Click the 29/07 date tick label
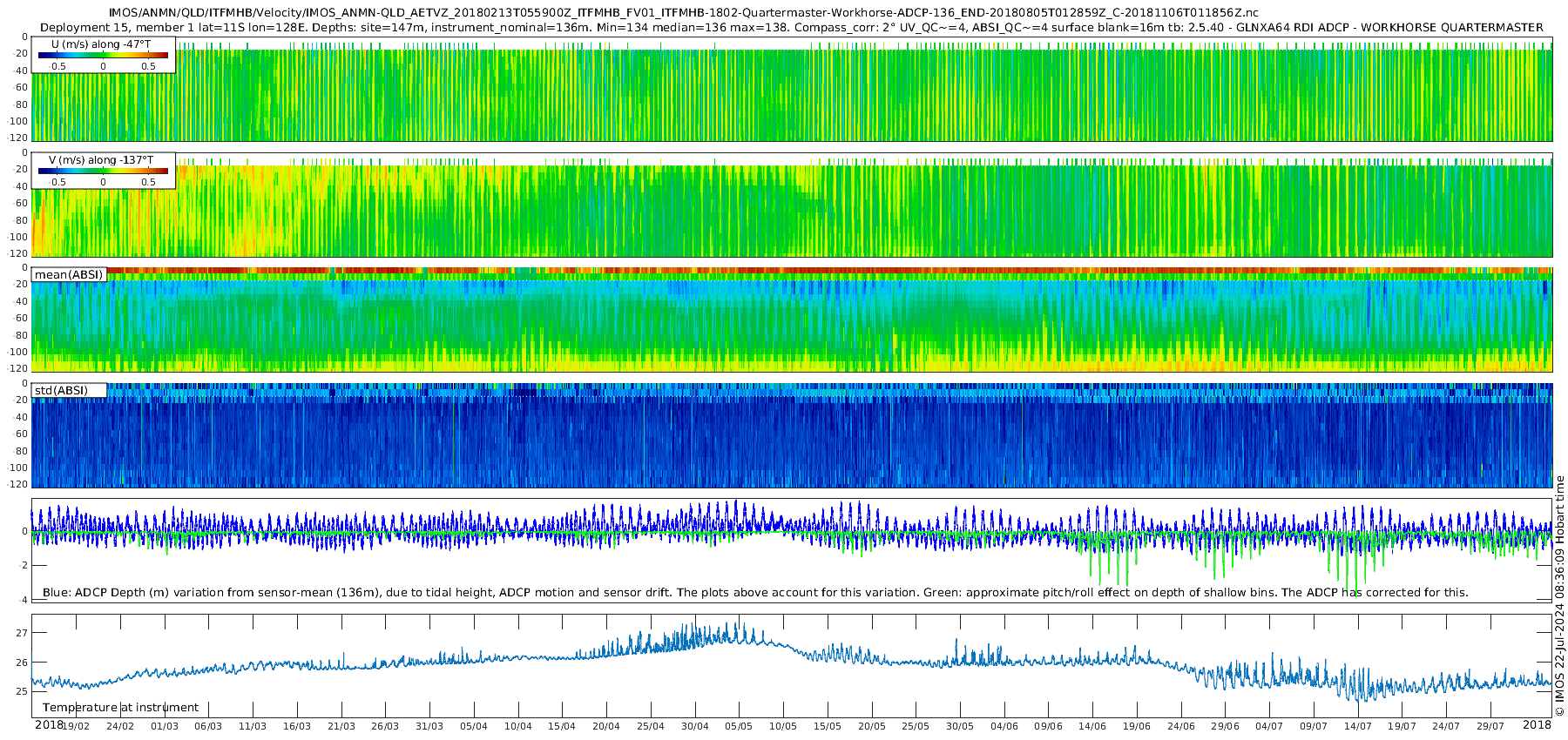The width and height of the screenshot is (1568, 740). click(x=1490, y=726)
